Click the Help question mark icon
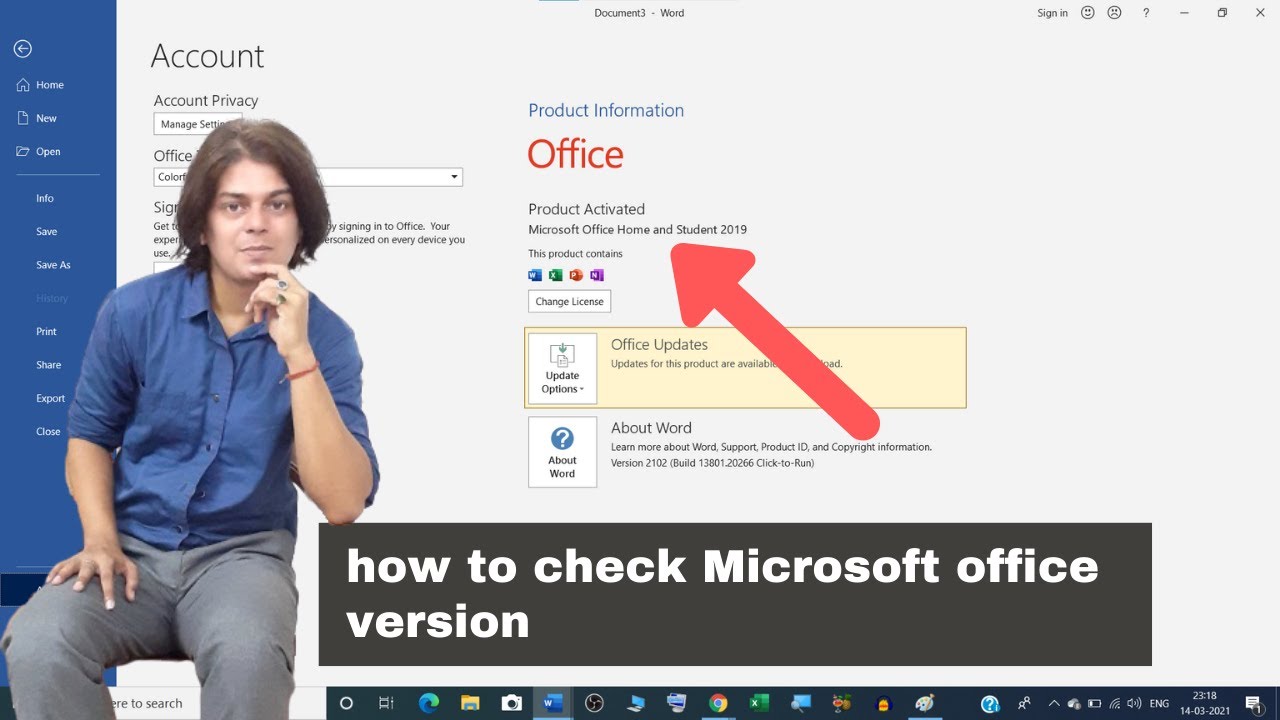The image size is (1280, 720). tap(1146, 13)
